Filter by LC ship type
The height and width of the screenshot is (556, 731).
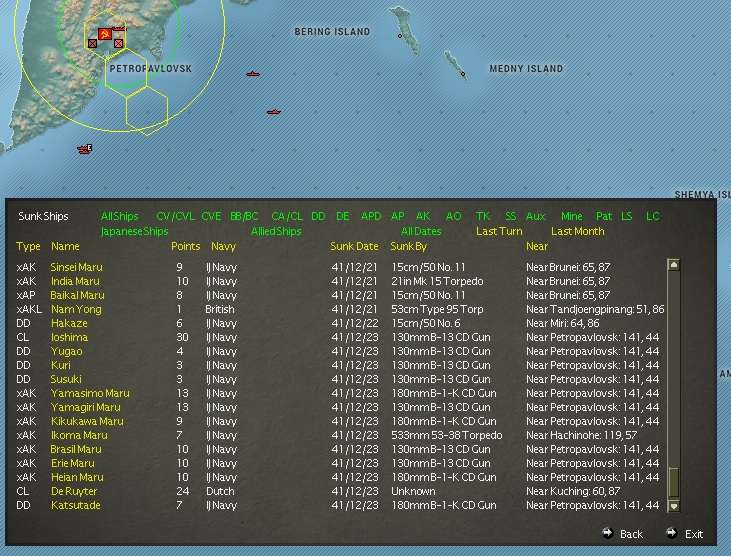click(652, 216)
